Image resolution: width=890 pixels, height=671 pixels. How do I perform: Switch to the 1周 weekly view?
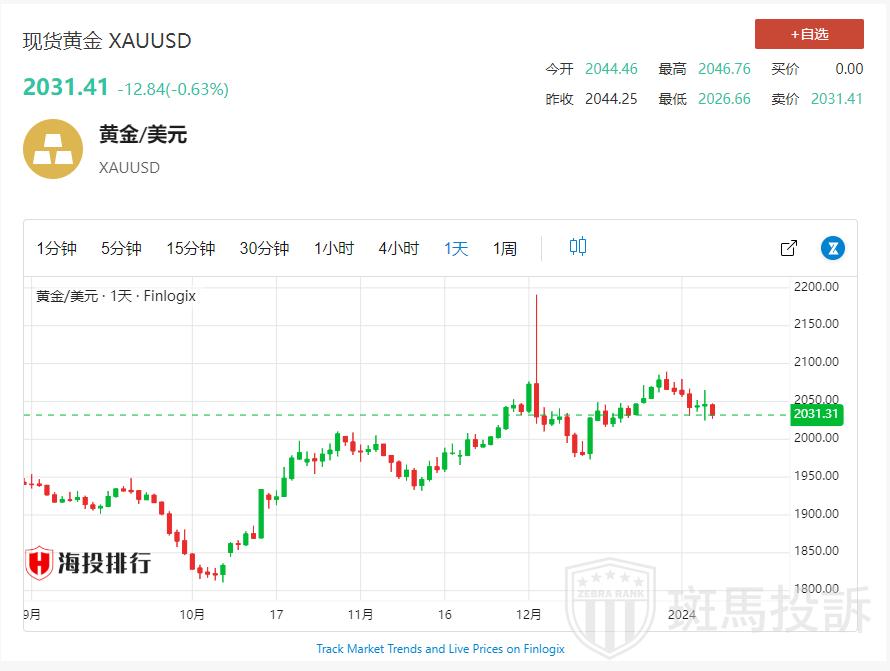tap(504, 249)
